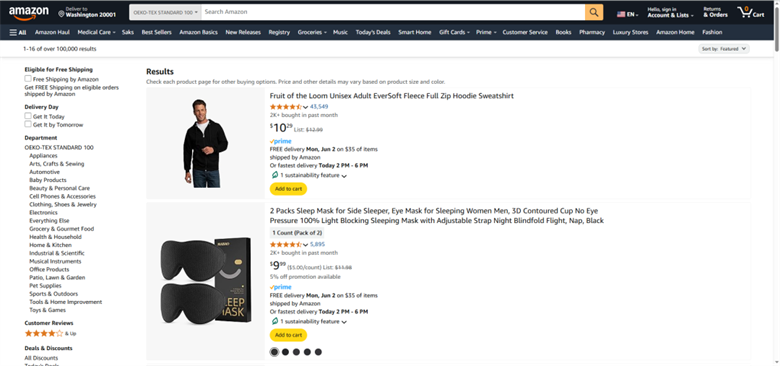Image resolution: width=780 pixels, height=366 pixels.
Task: Open Today's Deals in navigation bar
Action: click(x=373, y=32)
